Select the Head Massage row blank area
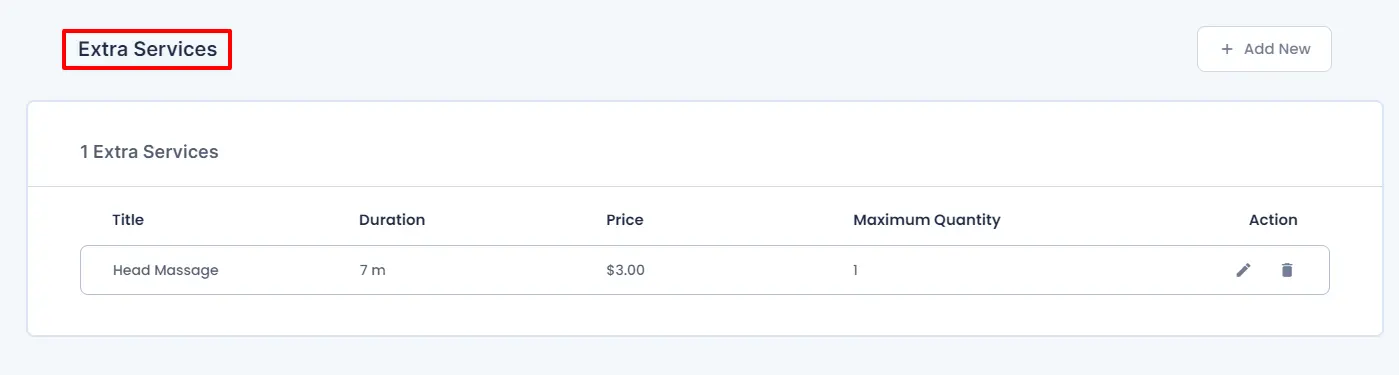The image size is (1399, 375). 1040,270
